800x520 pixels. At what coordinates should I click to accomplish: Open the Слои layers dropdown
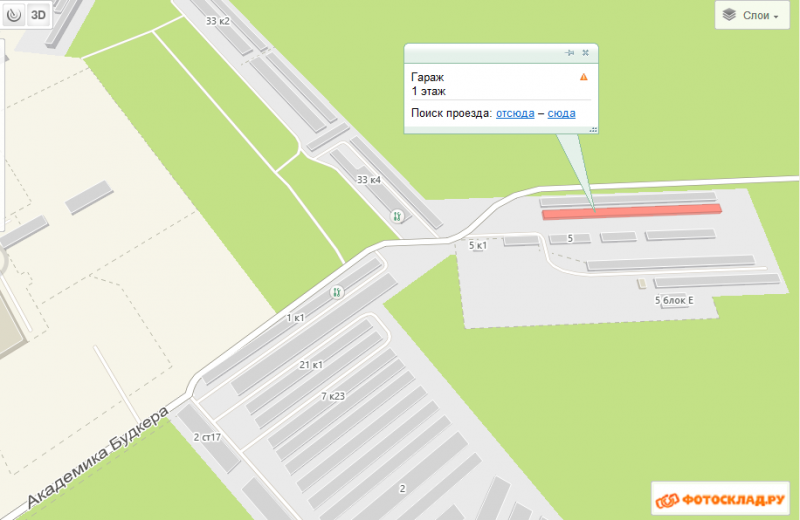tap(752, 15)
